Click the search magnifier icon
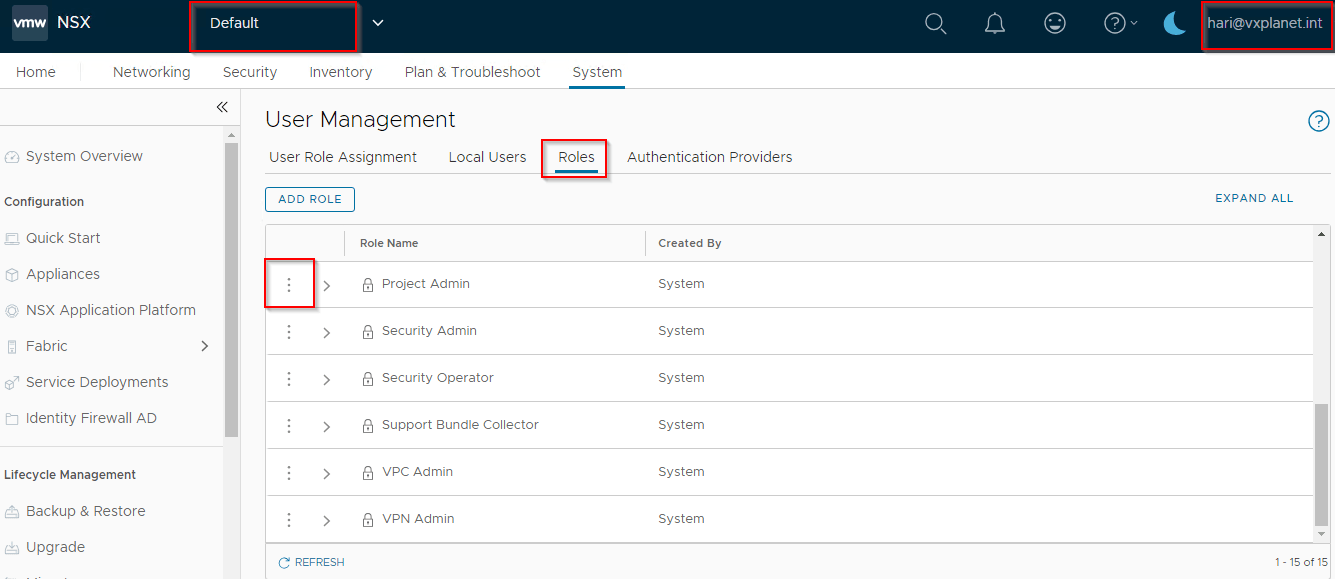The image size is (1335, 579). click(935, 24)
